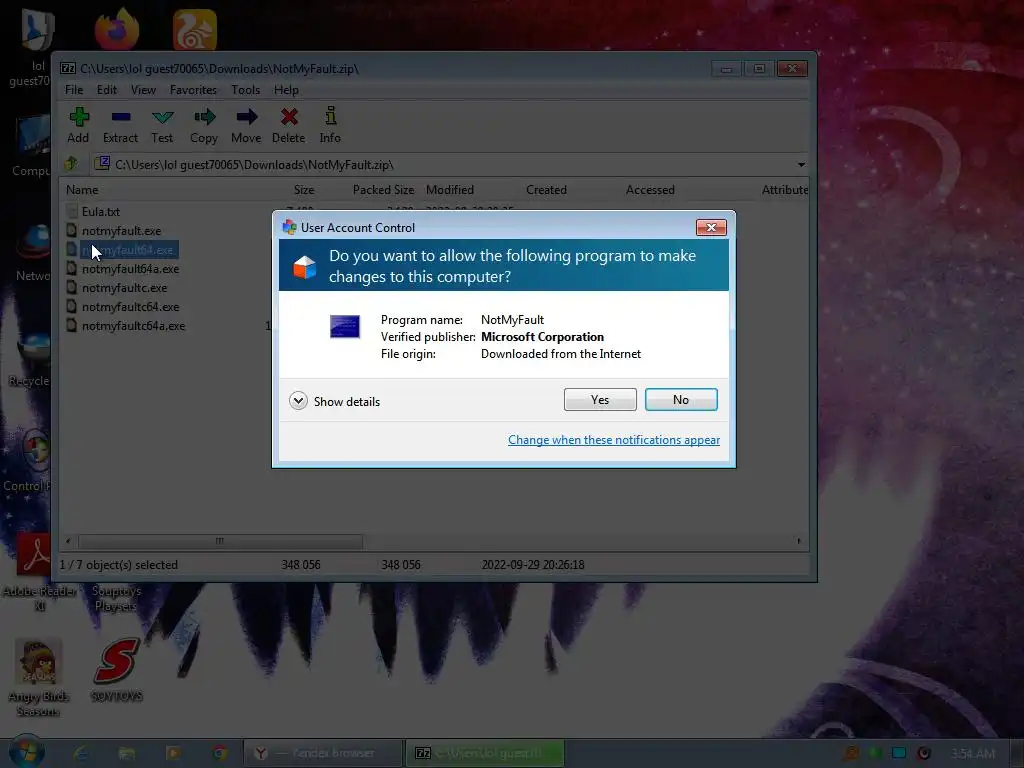Open the Tools menu
1024x768 pixels.
click(x=246, y=89)
